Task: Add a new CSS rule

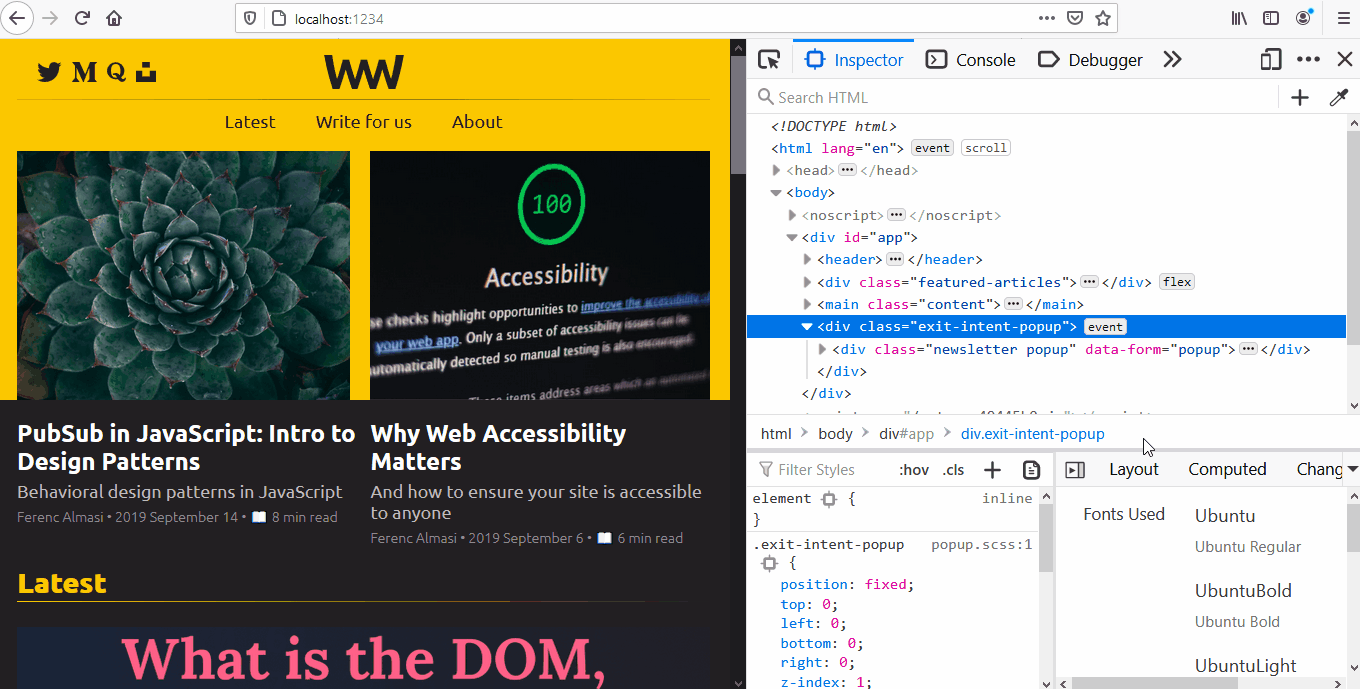Action: 991,469
